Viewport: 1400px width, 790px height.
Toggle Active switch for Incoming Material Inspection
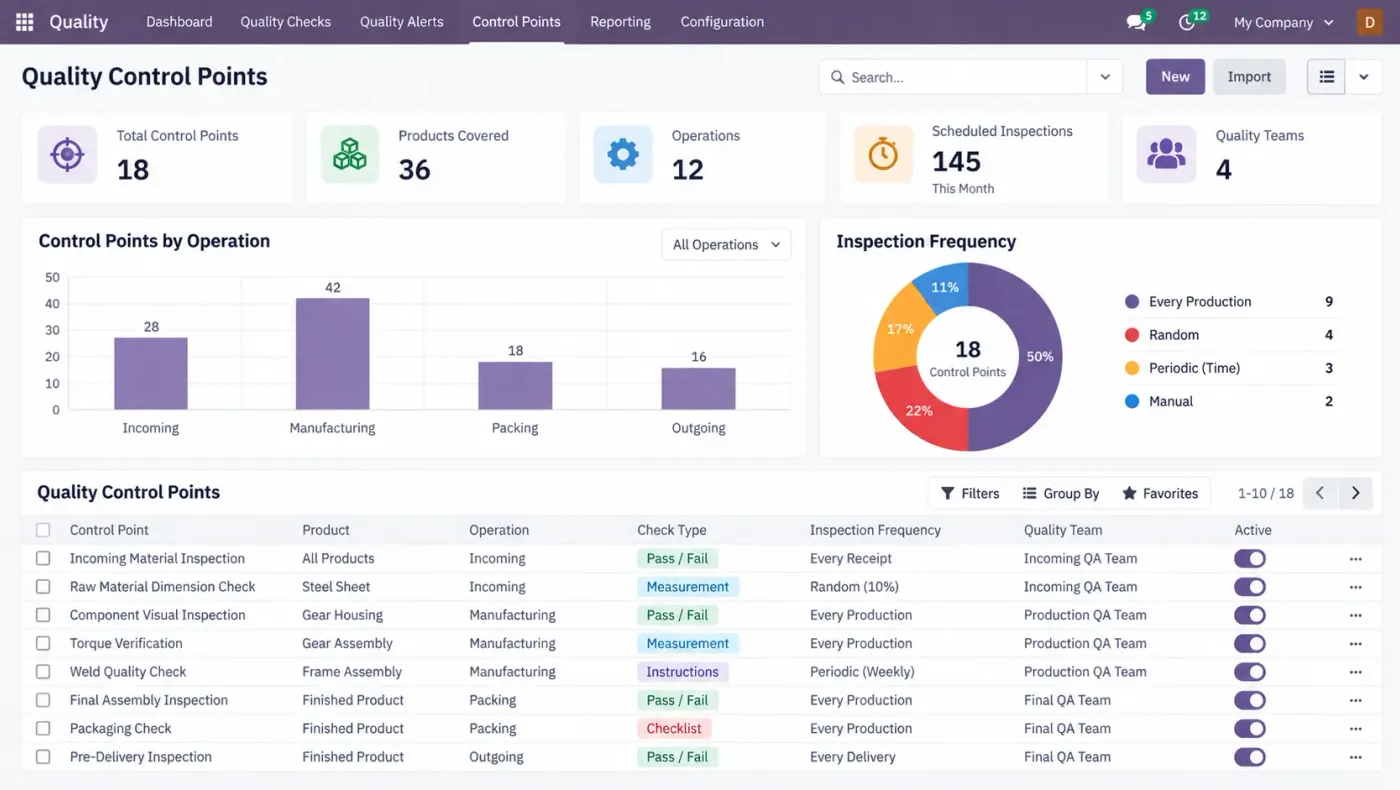point(1250,559)
